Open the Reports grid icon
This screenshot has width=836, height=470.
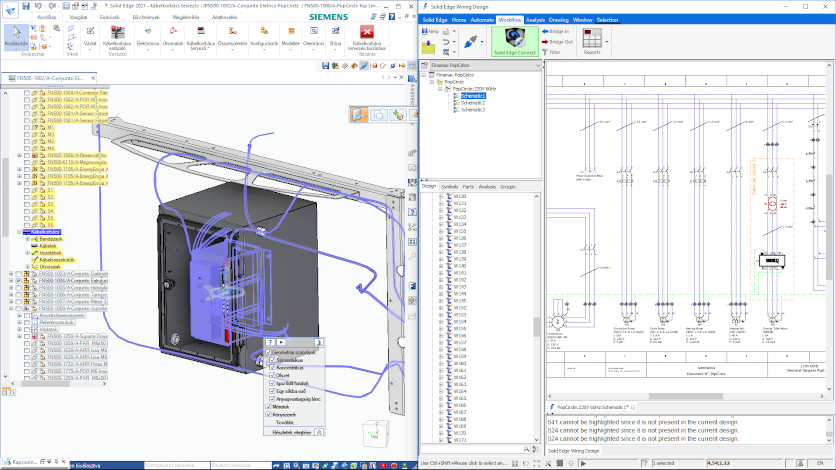point(592,38)
